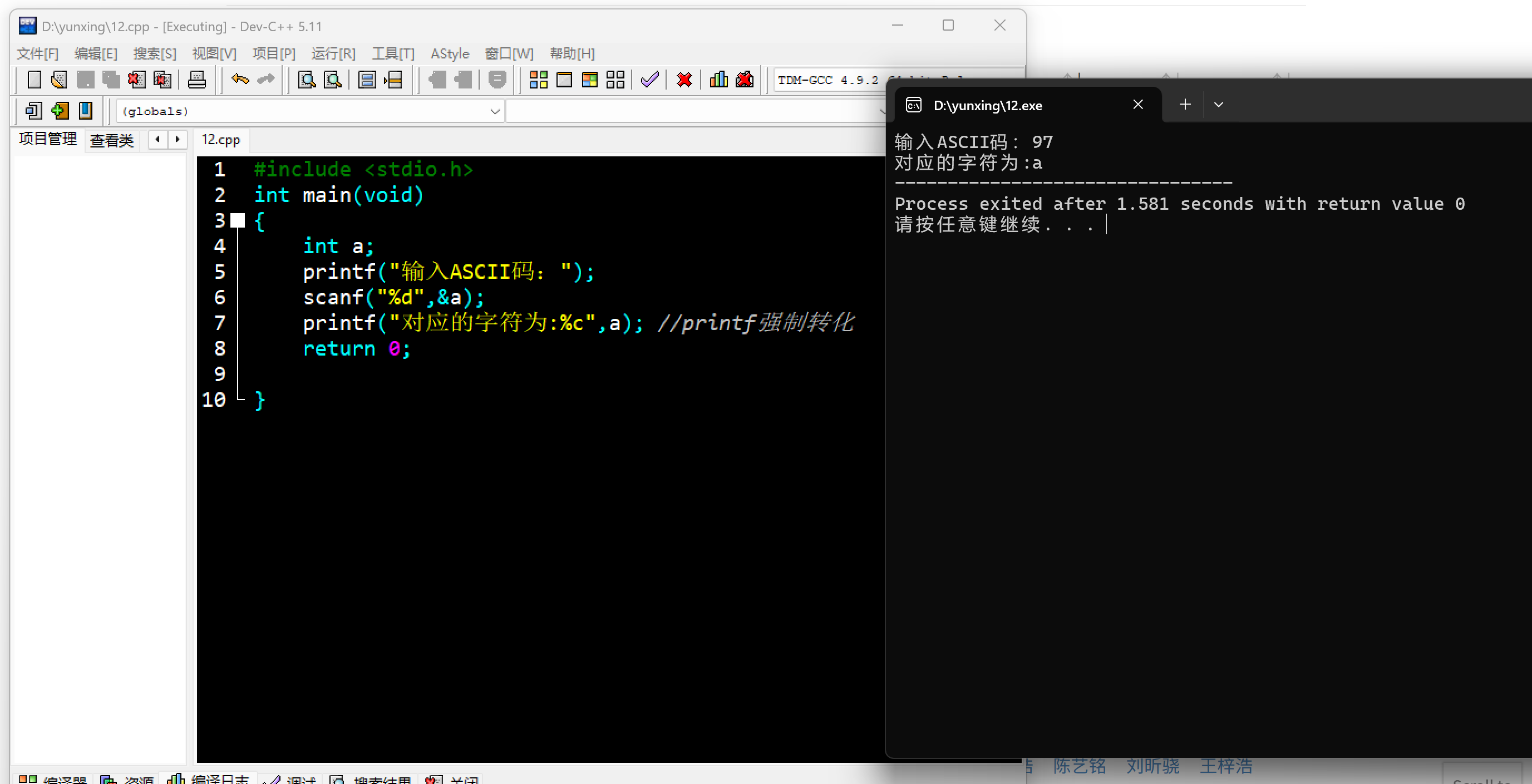Viewport: 1532px width, 784px height.
Task: Expand the terminal new-tab chevron dropdown
Action: pos(1219,105)
